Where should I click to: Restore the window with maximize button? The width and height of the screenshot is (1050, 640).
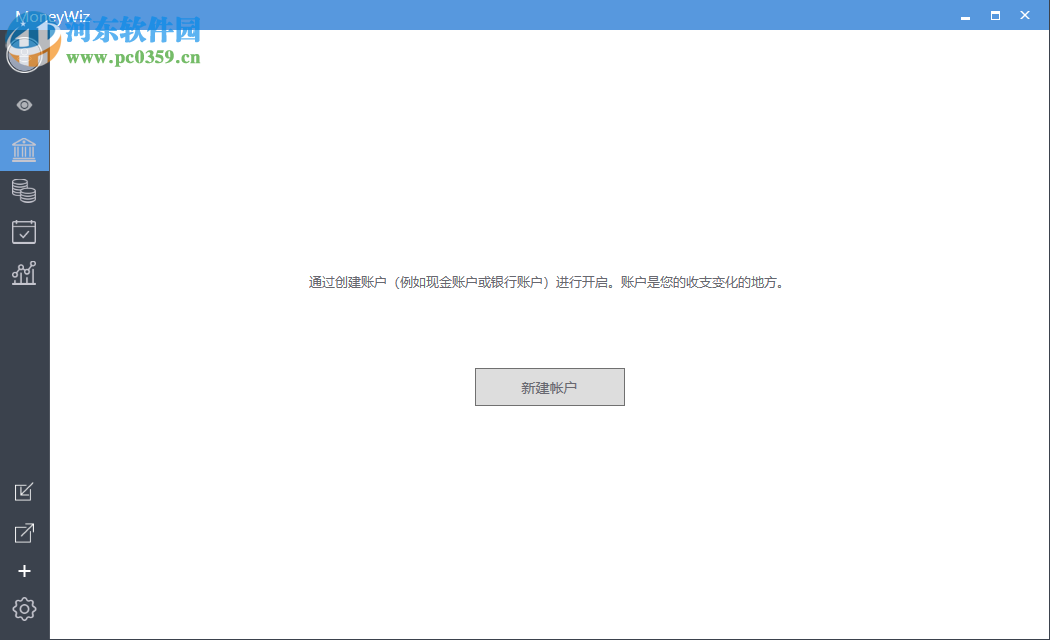[x=994, y=16]
